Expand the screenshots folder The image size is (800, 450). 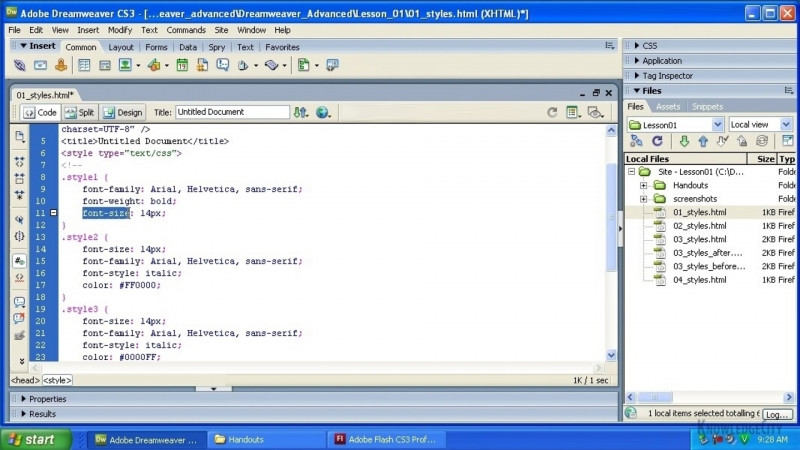643,199
